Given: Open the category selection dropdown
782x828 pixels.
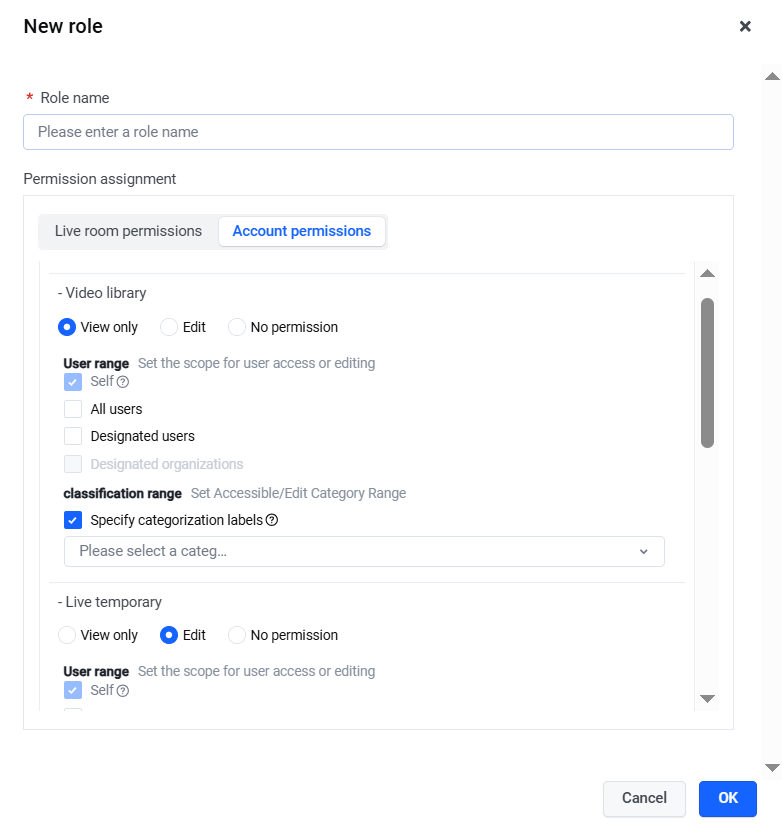Looking at the screenshot, I should pos(364,551).
